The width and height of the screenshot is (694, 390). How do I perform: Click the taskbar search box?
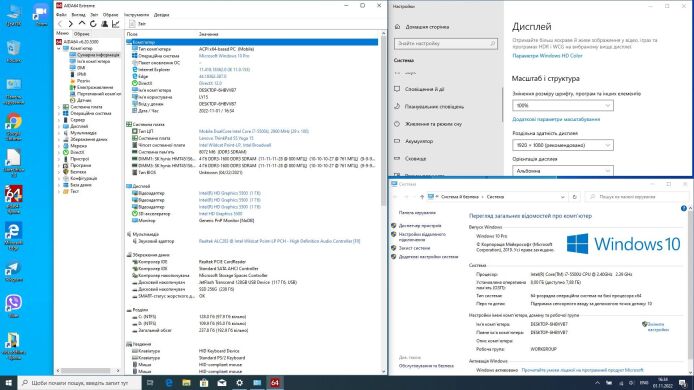coord(80,383)
